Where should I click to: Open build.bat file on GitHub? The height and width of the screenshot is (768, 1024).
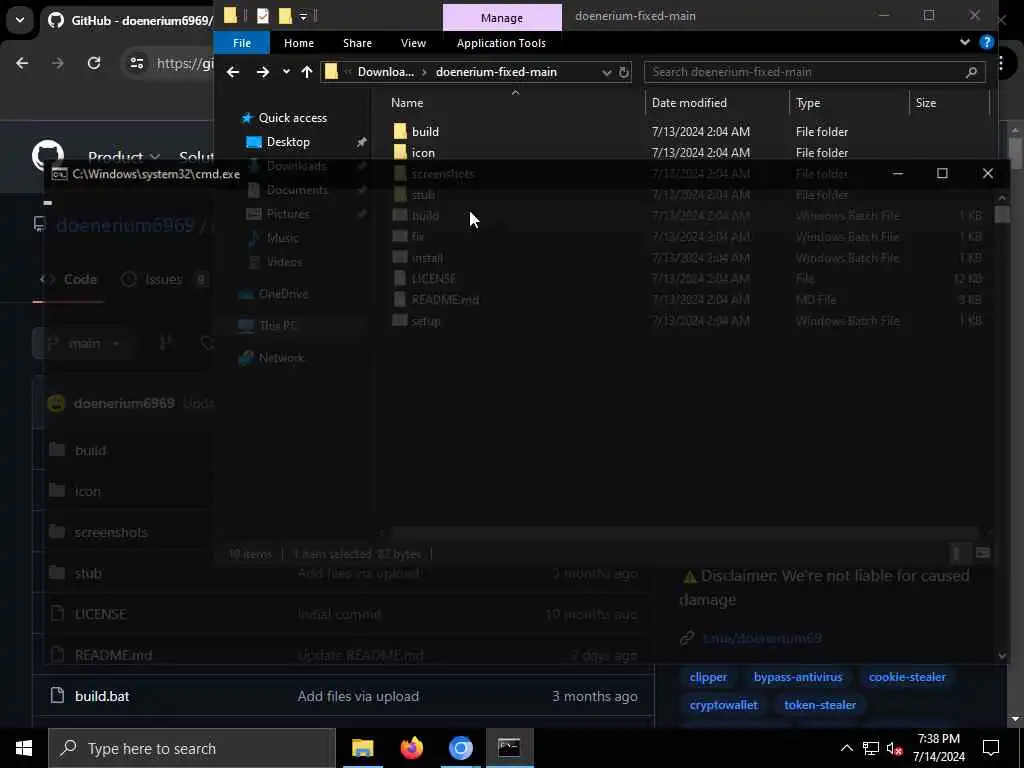coord(102,696)
